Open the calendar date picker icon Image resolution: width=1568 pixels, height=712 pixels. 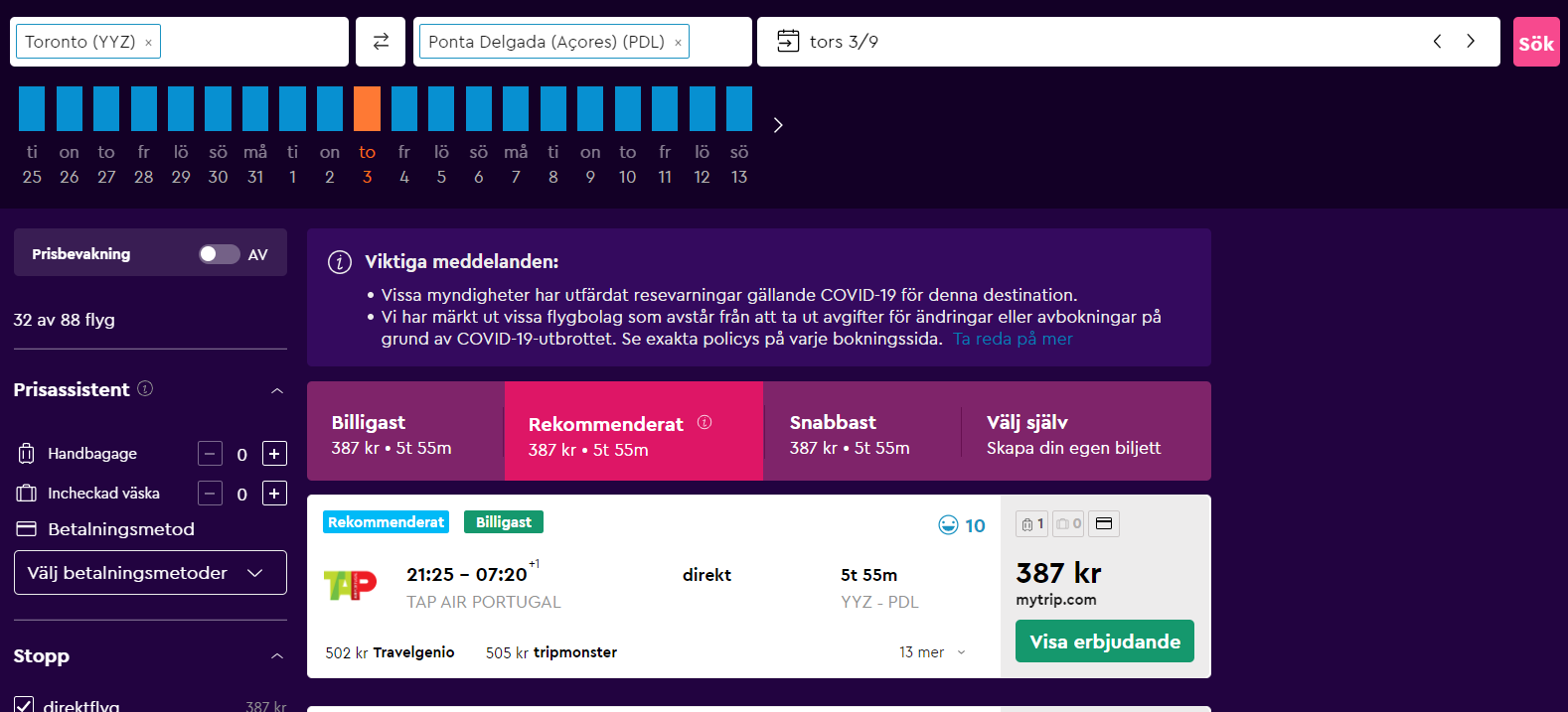pos(788,41)
